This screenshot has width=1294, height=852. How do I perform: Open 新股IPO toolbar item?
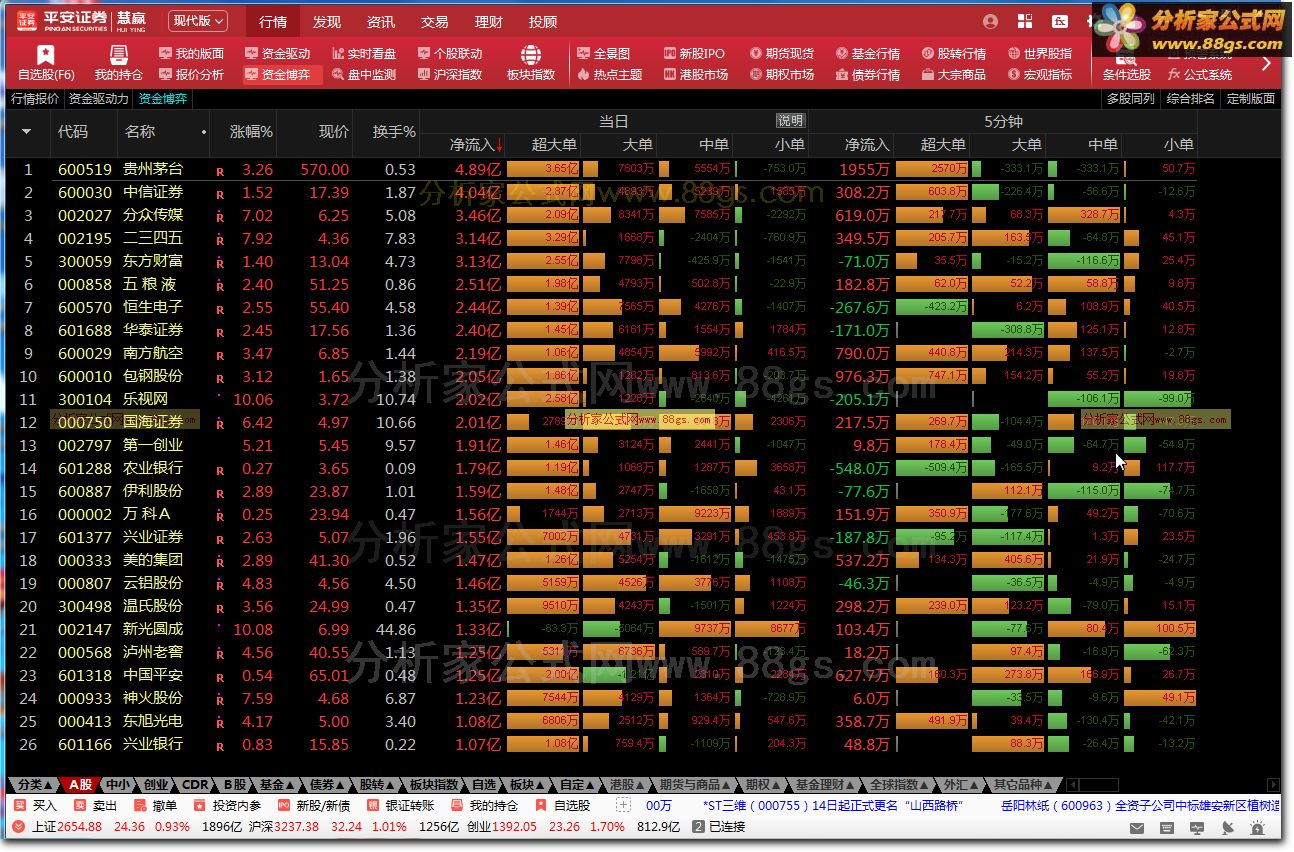tap(694, 54)
